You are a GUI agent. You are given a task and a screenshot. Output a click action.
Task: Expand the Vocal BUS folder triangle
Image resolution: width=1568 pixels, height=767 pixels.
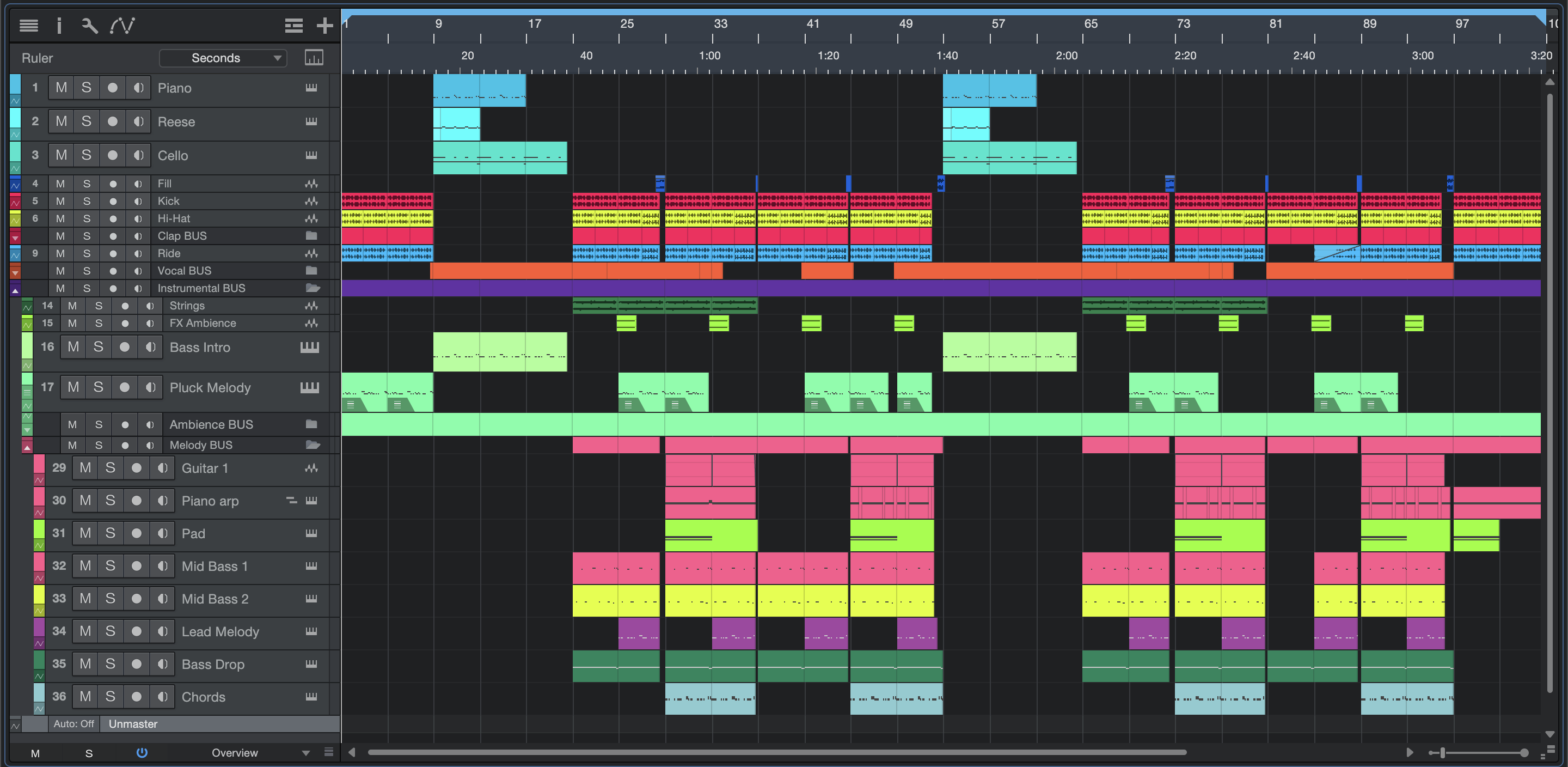point(15,272)
